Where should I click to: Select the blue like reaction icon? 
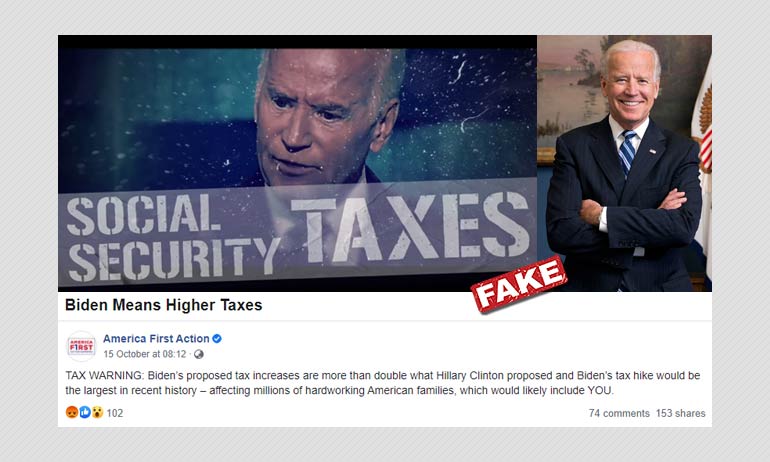tap(84, 412)
